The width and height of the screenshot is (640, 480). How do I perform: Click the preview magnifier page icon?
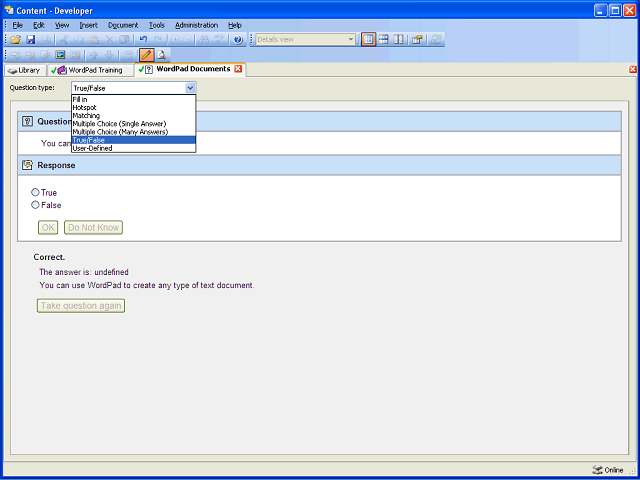pos(162,55)
